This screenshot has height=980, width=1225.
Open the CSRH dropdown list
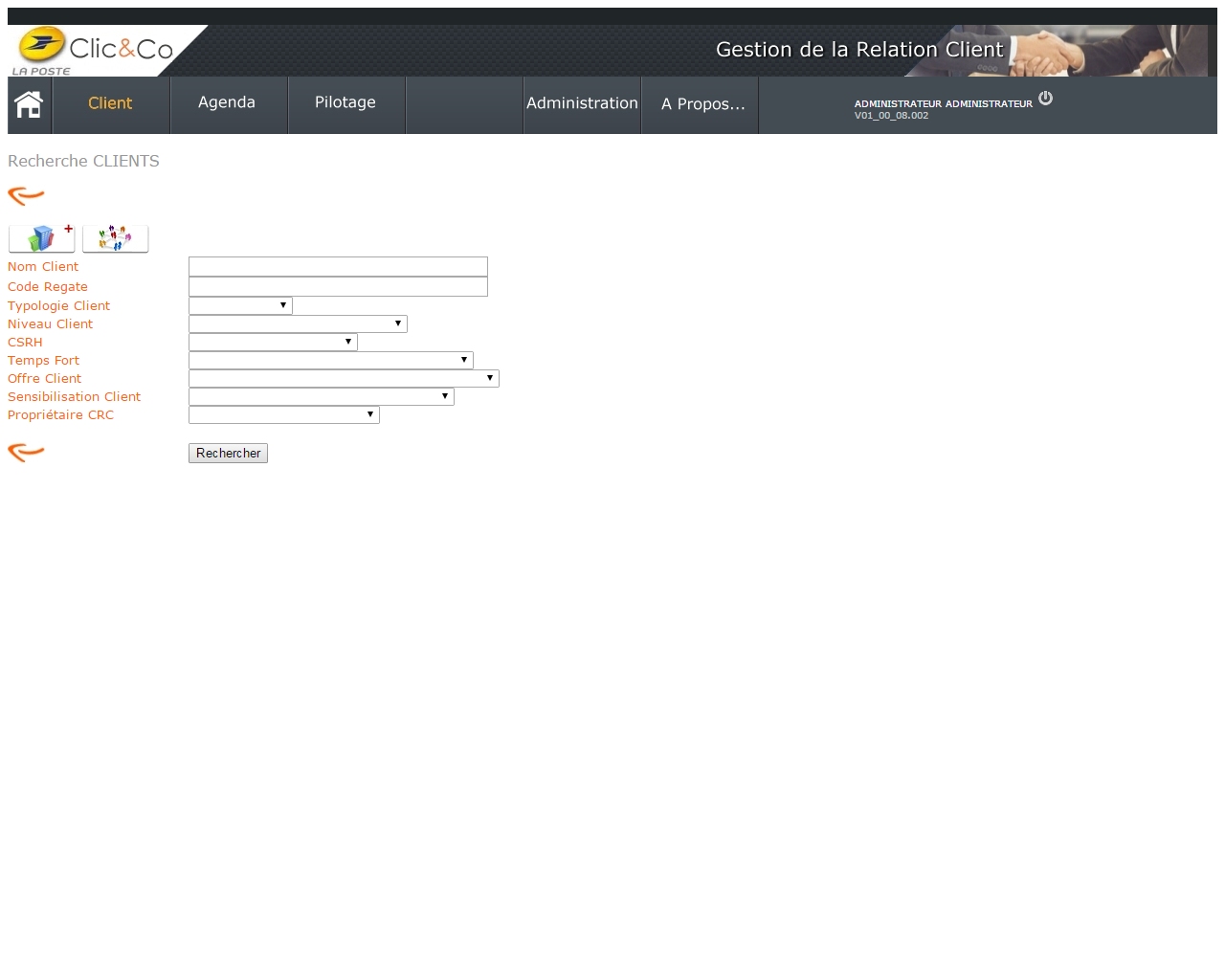pyautogui.click(x=273, y=343)
